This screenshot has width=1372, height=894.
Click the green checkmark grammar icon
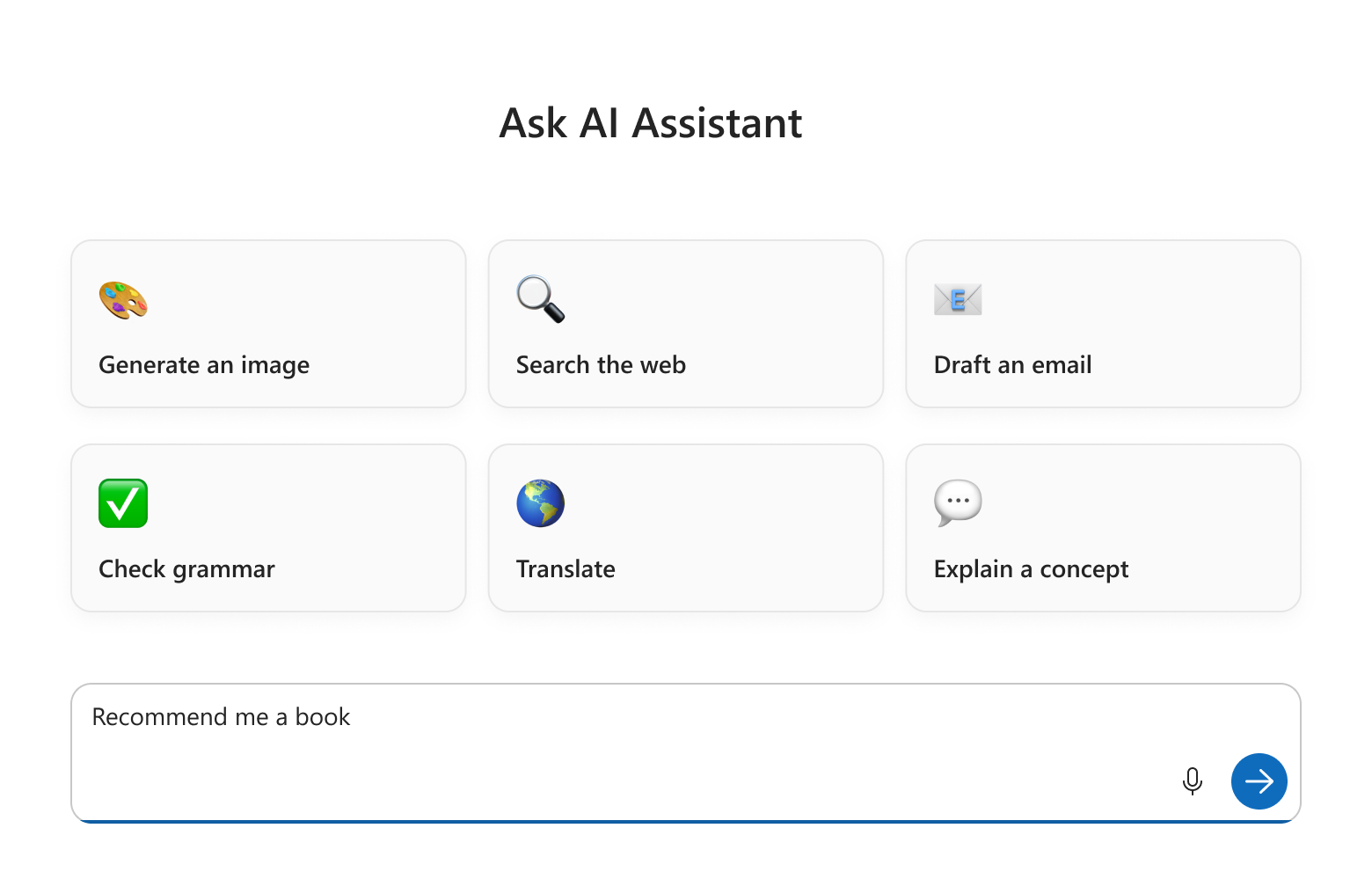[123, 503]
